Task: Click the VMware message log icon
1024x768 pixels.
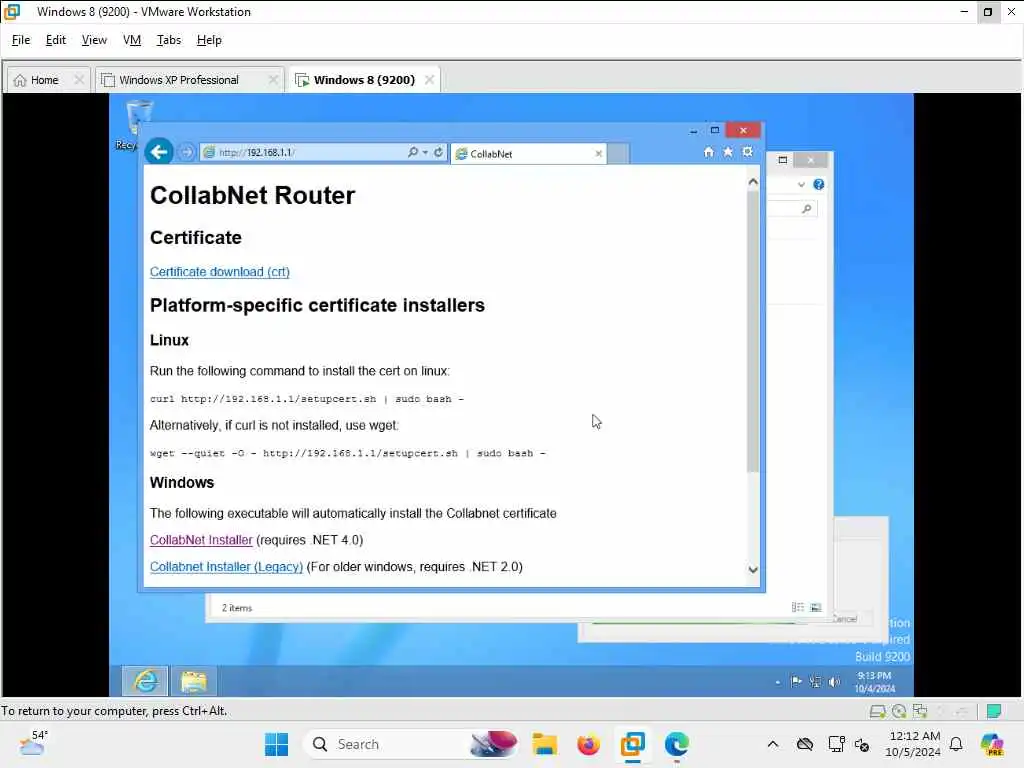Action: pos(994,711)
